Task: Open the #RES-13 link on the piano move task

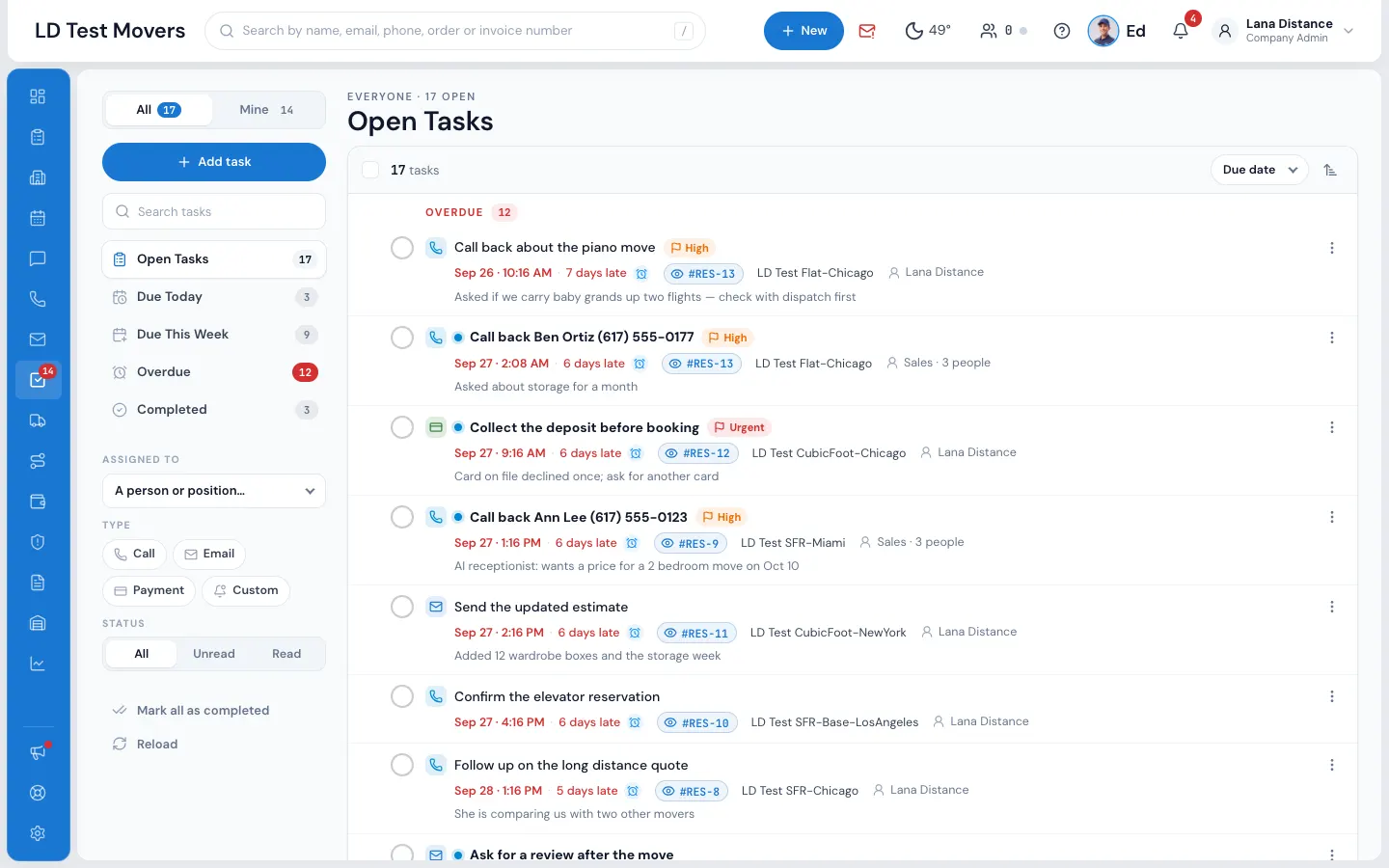Action: coord(703,274)
